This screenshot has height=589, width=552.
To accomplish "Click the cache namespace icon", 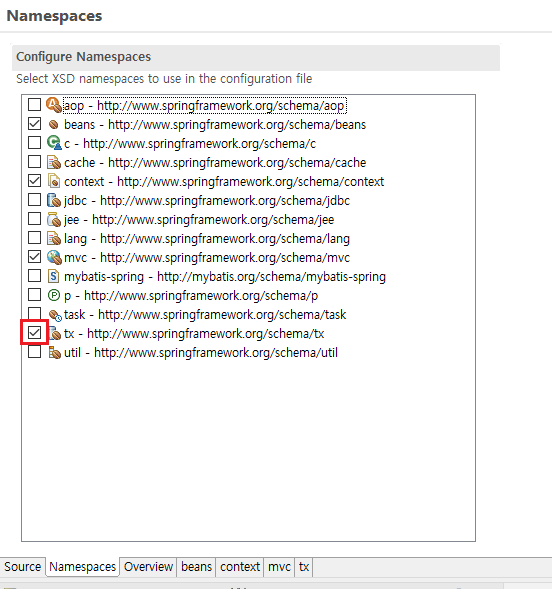I will (x=54, y=162).
